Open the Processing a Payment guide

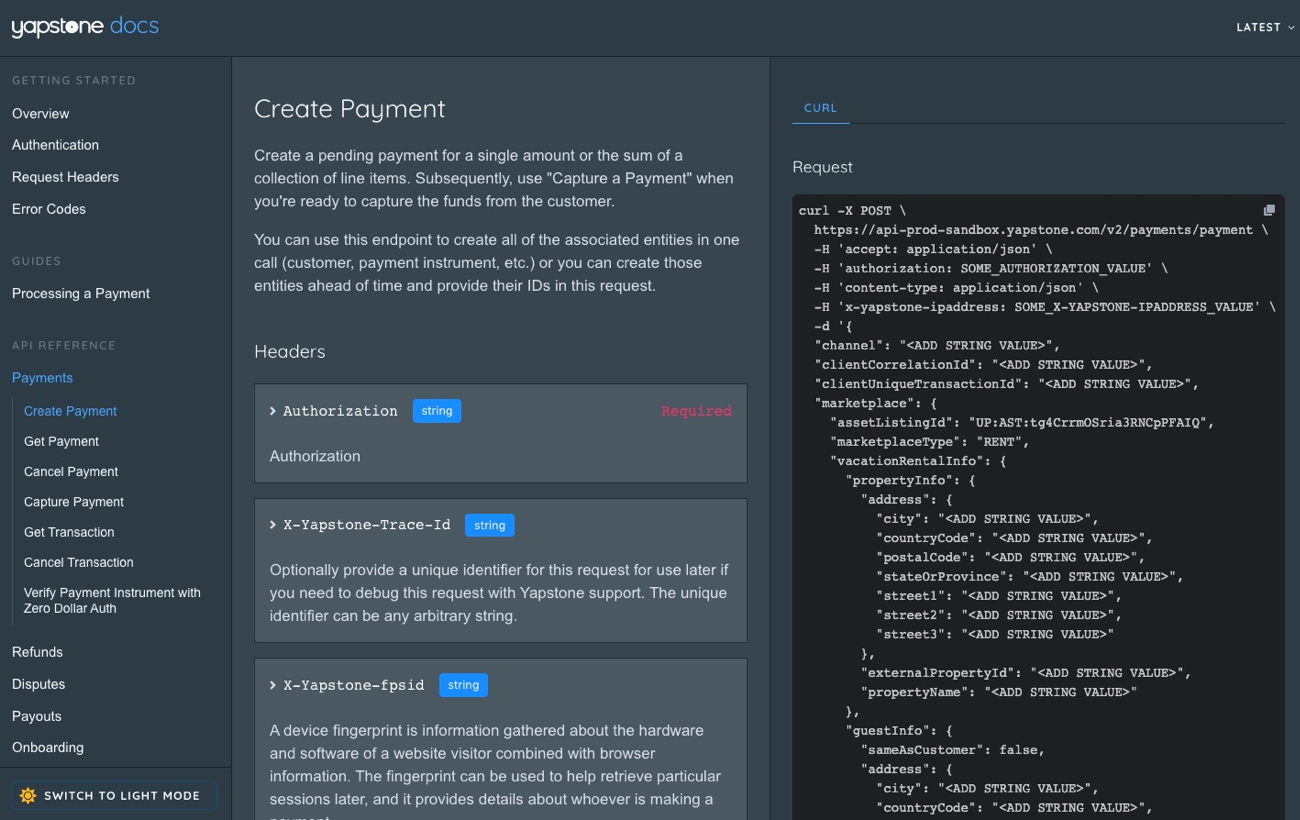(x=81, y=294)
